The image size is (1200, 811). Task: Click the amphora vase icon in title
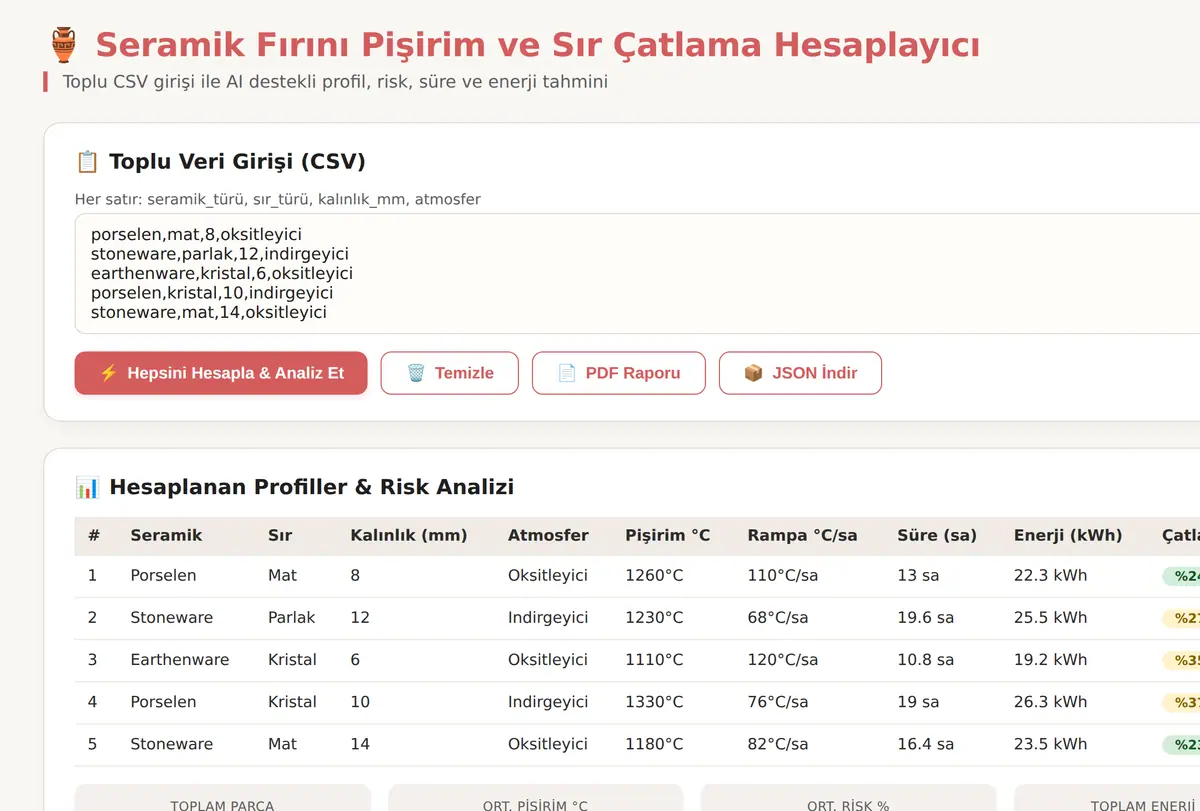(62, 45)
